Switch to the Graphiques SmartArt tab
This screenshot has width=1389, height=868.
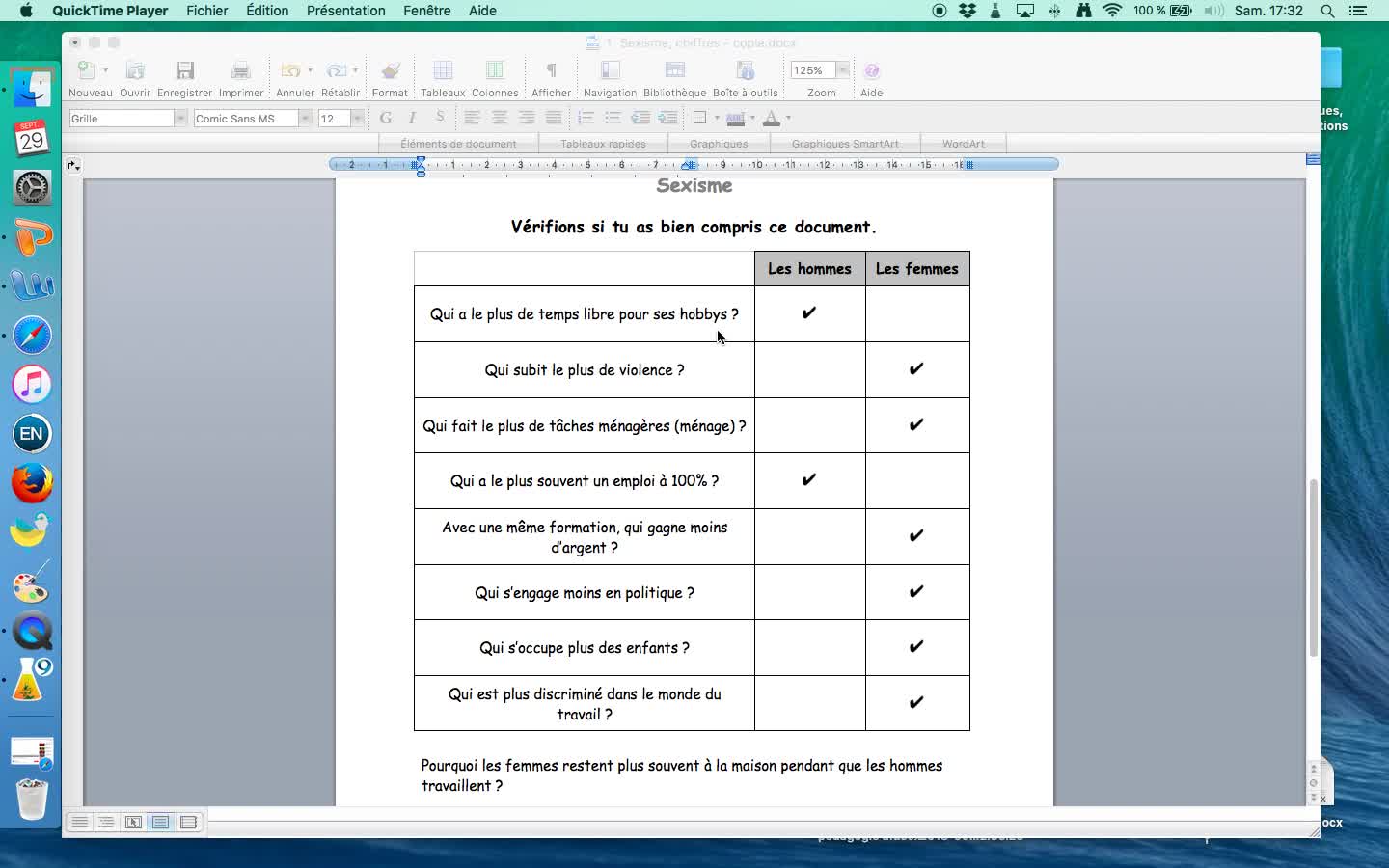pos(844,144)
